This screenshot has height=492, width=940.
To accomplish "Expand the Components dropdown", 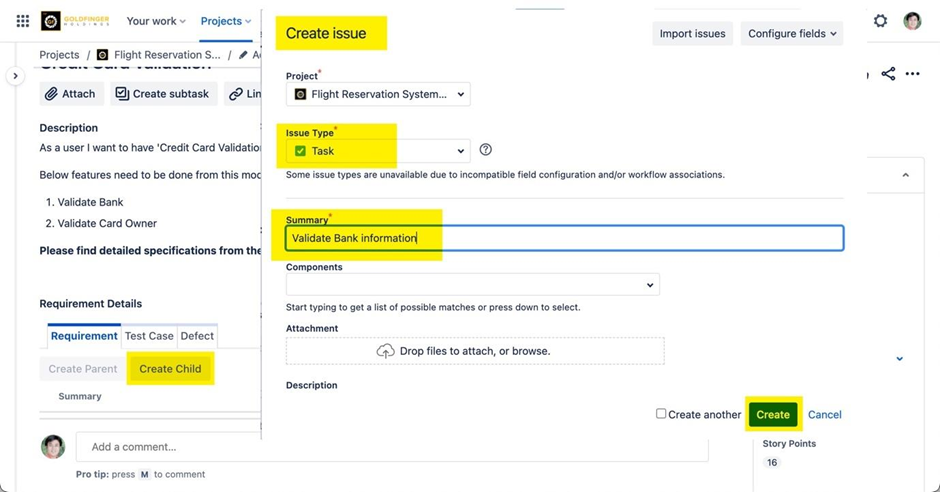I will pos(472,285).
